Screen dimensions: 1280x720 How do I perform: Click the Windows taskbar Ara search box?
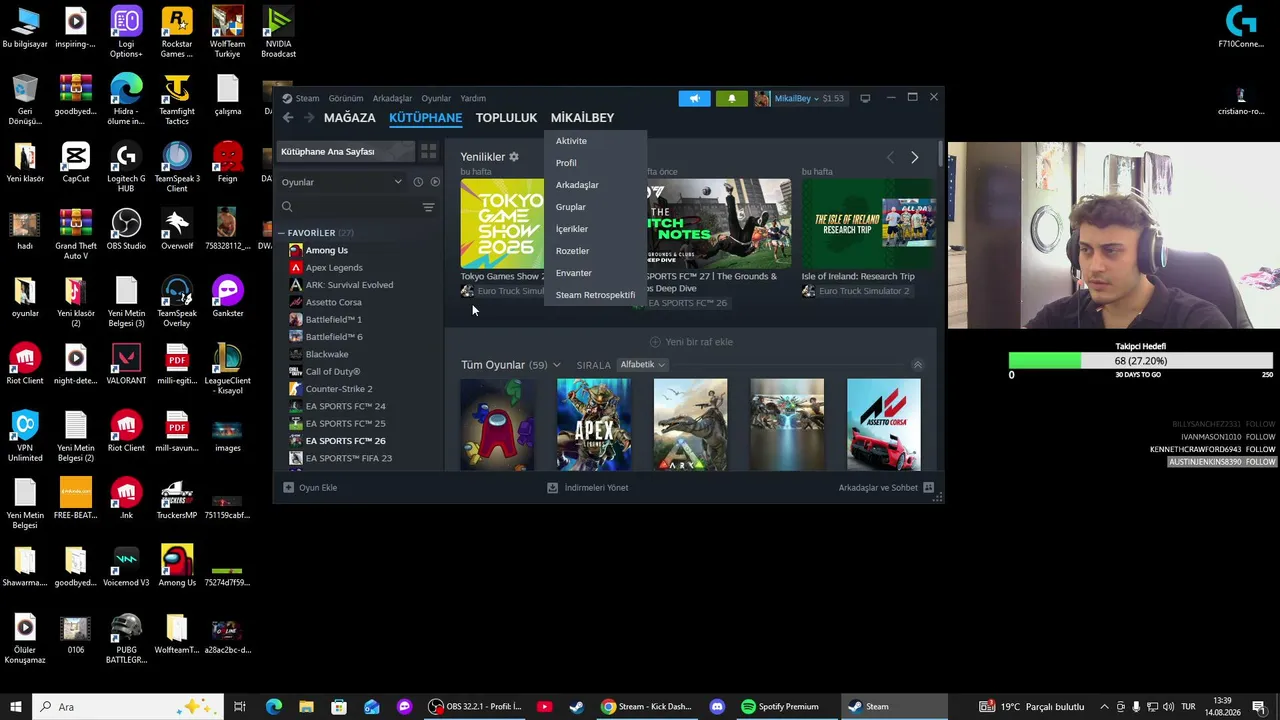point(130,707)
